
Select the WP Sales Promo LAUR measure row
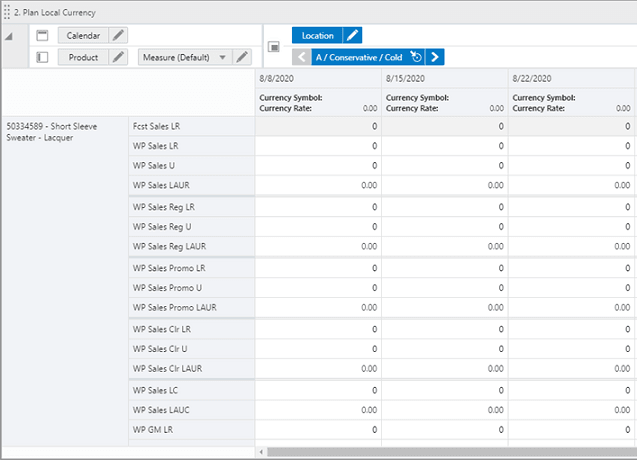191,308
